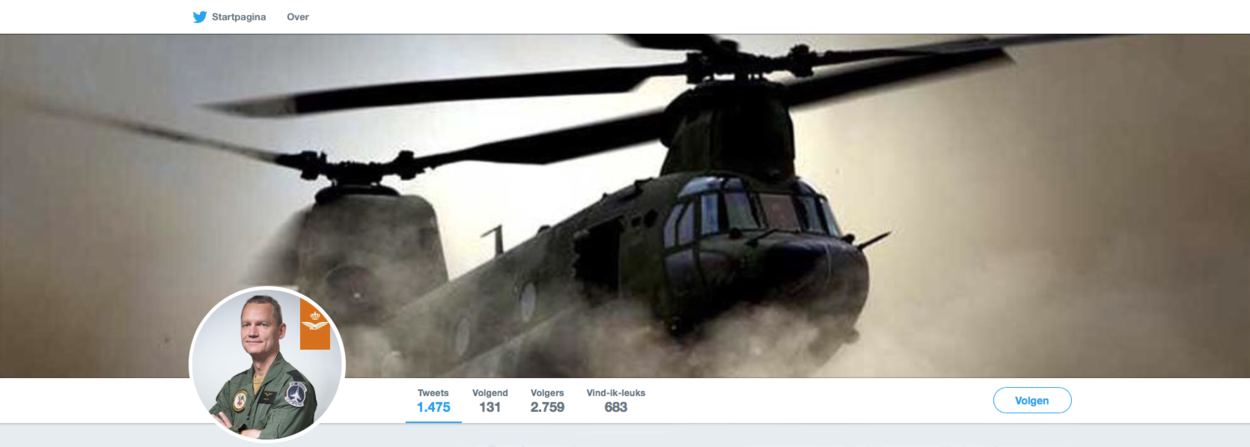Click the 2.759 followers count
This screenshot has width=1250, height=447.
click(x=547, y=407)
